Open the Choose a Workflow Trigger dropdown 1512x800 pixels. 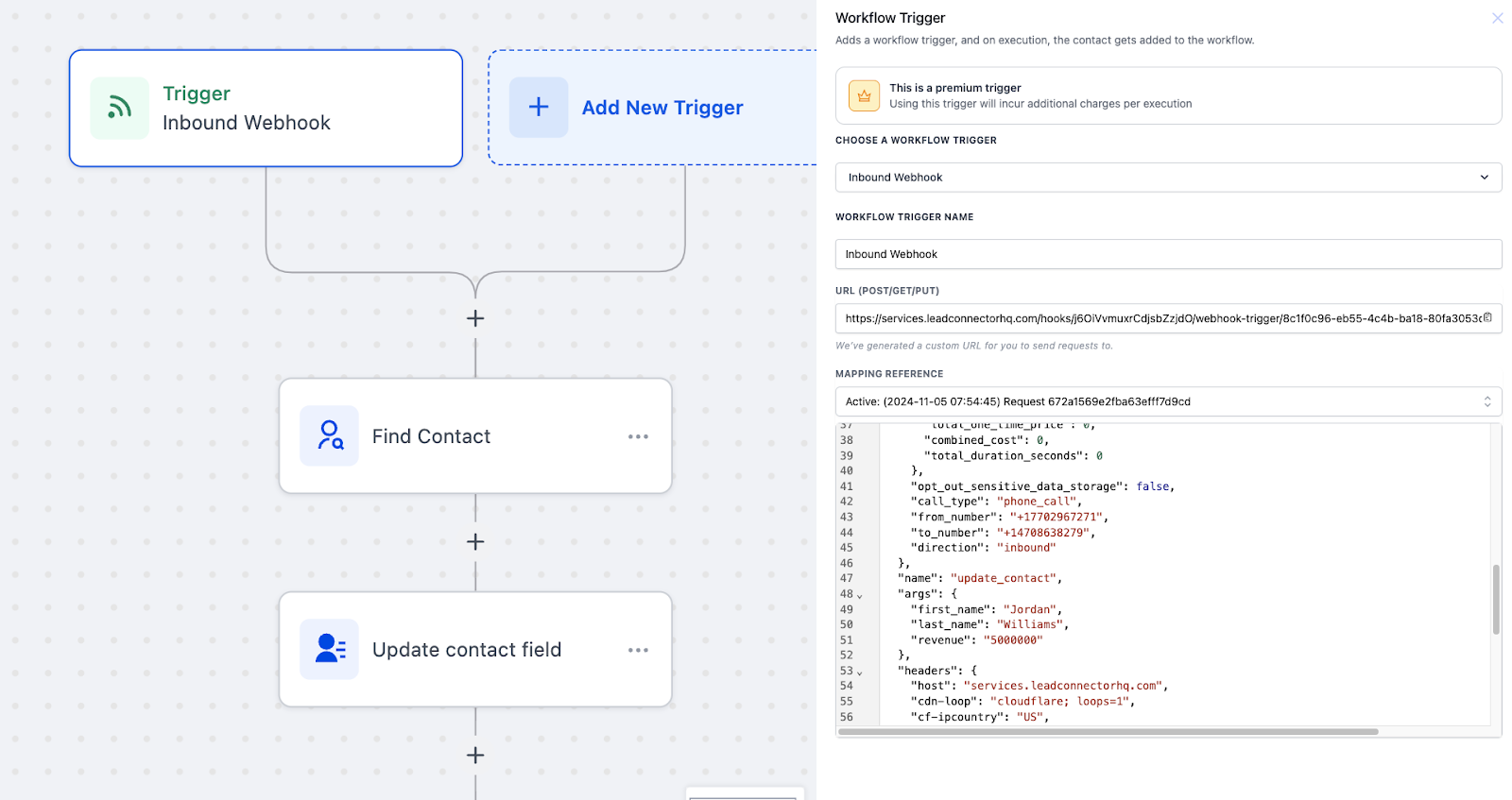(x=1168, y=178)
